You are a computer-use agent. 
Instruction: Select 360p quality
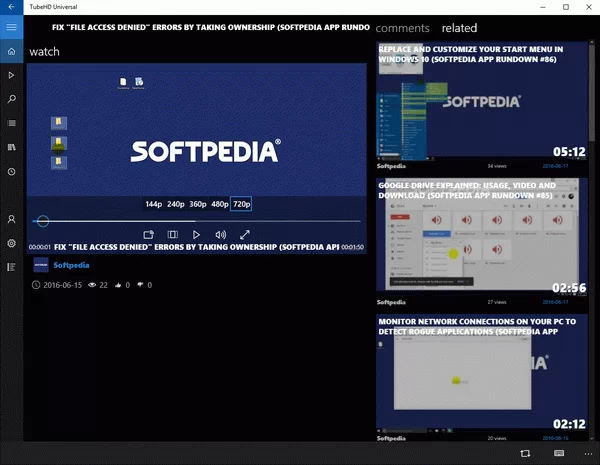(198, 204)
